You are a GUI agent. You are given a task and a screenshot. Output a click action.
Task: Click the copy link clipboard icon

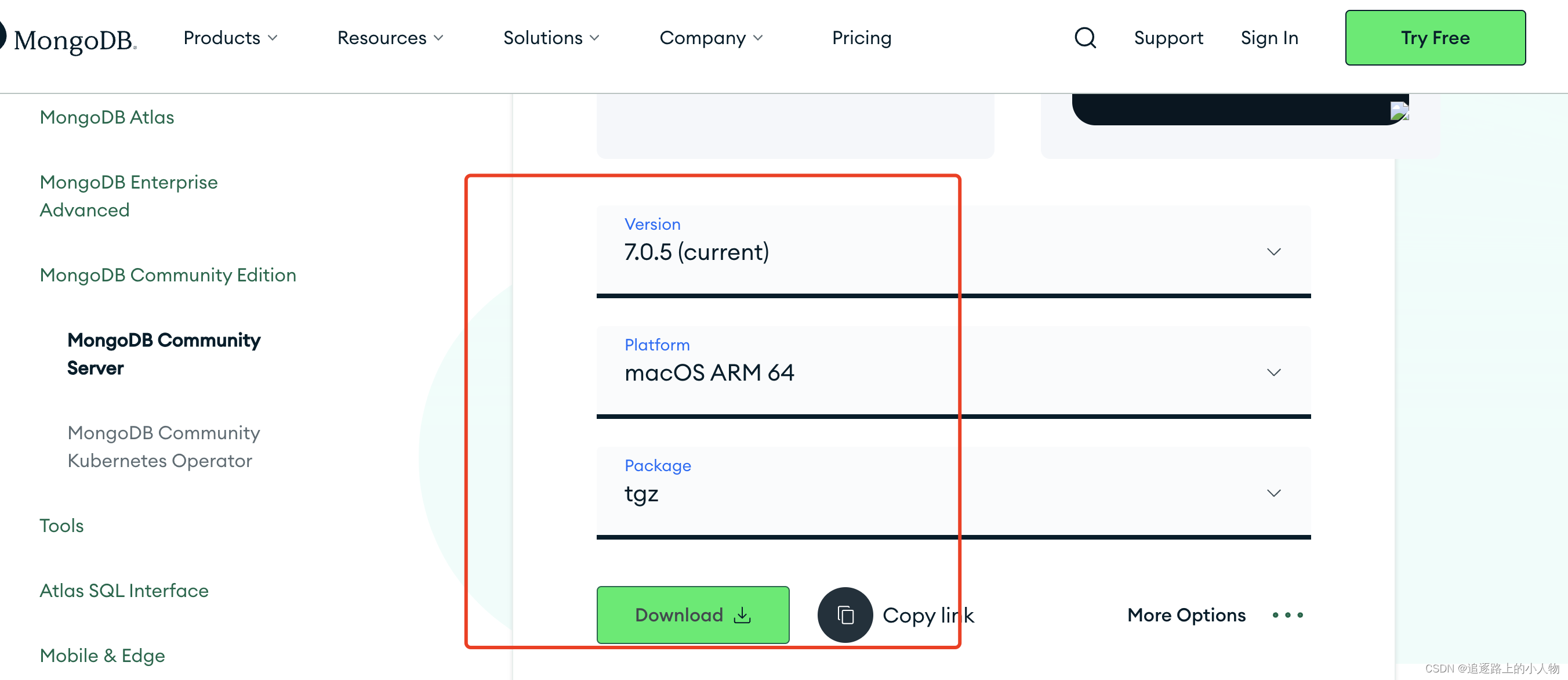(x=845, y=615)
